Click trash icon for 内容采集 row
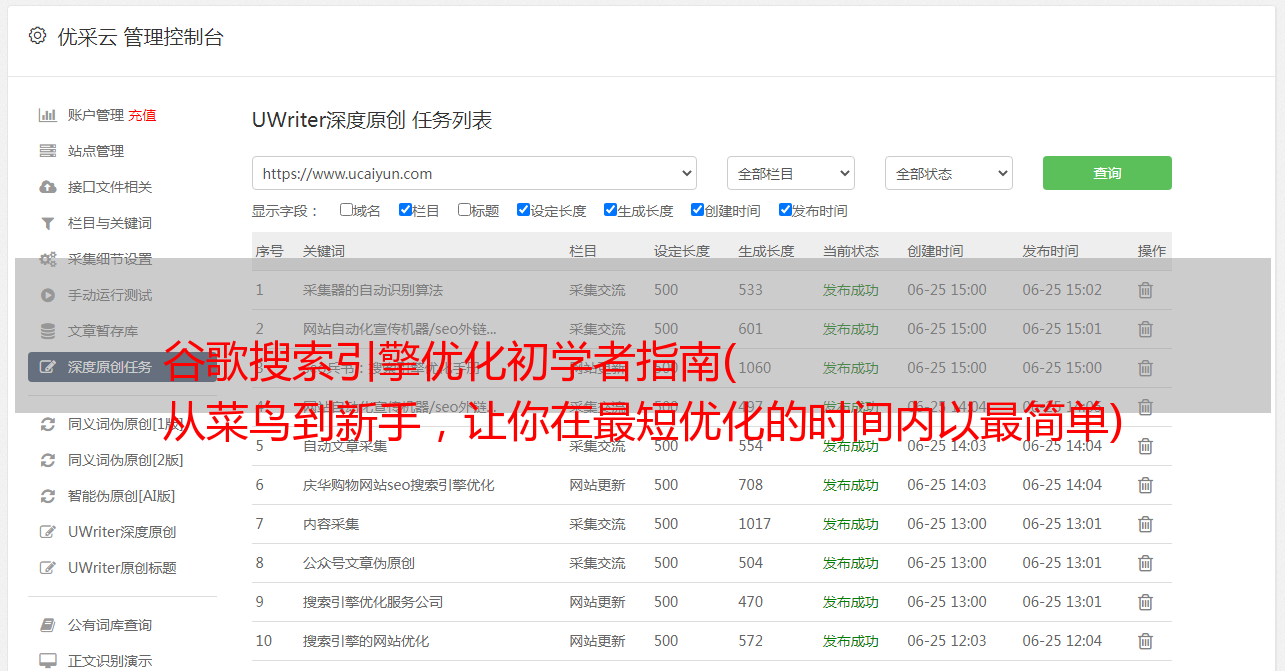 click(1145, 524)
